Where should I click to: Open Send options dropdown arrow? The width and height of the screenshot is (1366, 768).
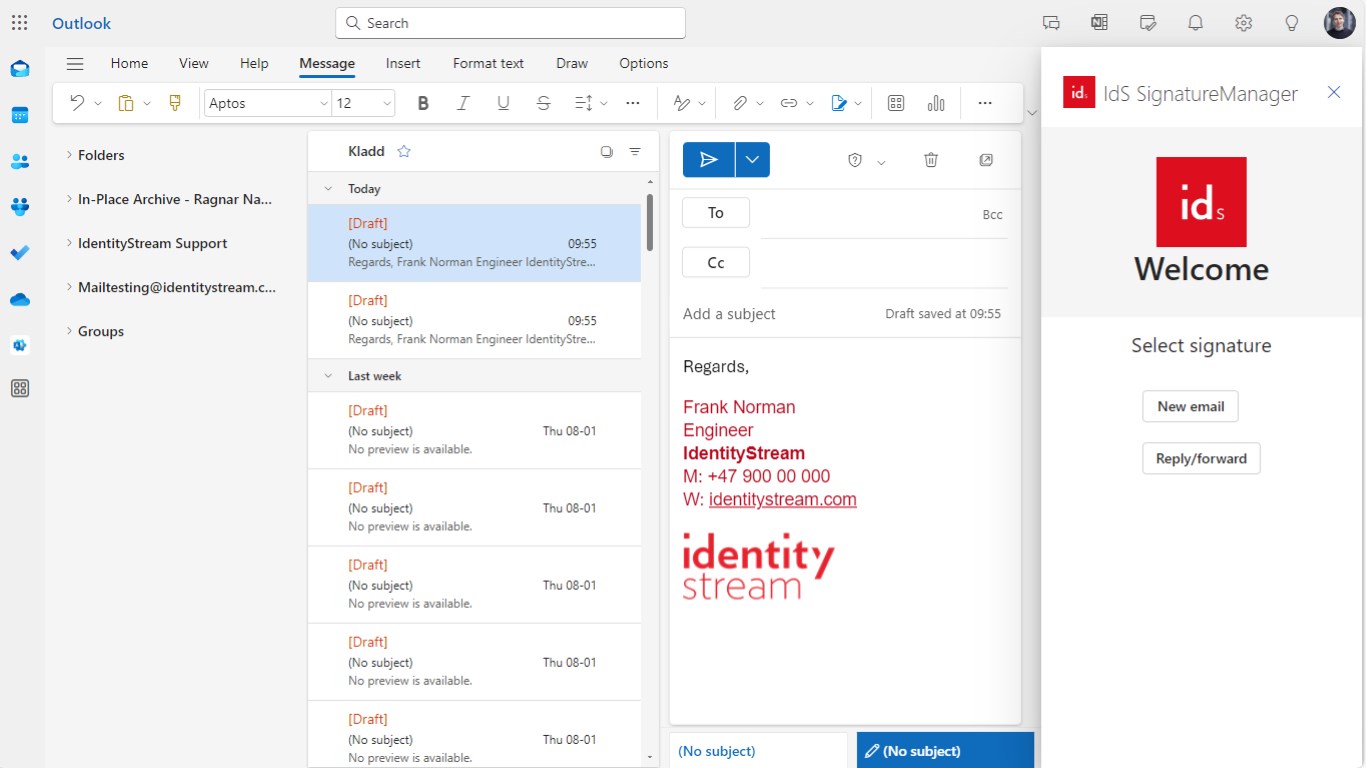coord(752,160)
